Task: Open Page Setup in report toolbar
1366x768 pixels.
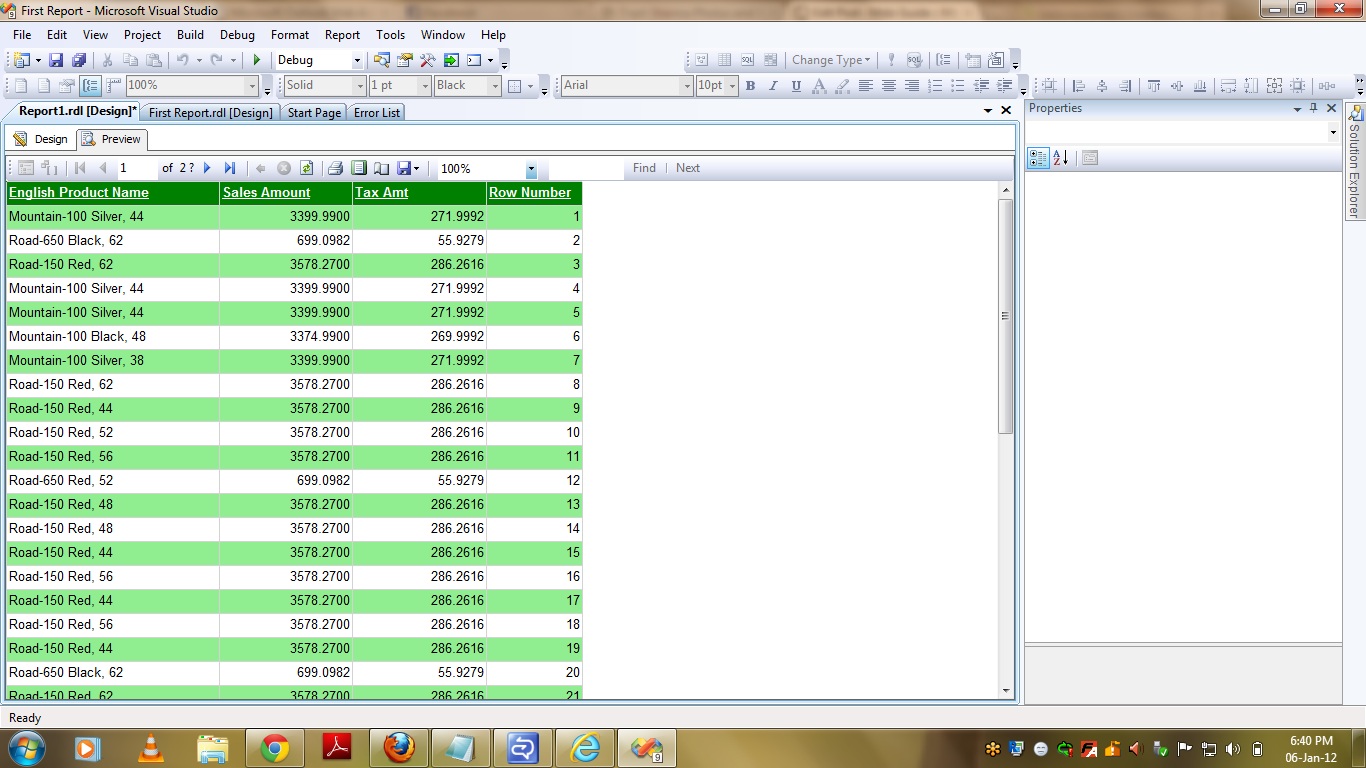Action: point(381,169)
